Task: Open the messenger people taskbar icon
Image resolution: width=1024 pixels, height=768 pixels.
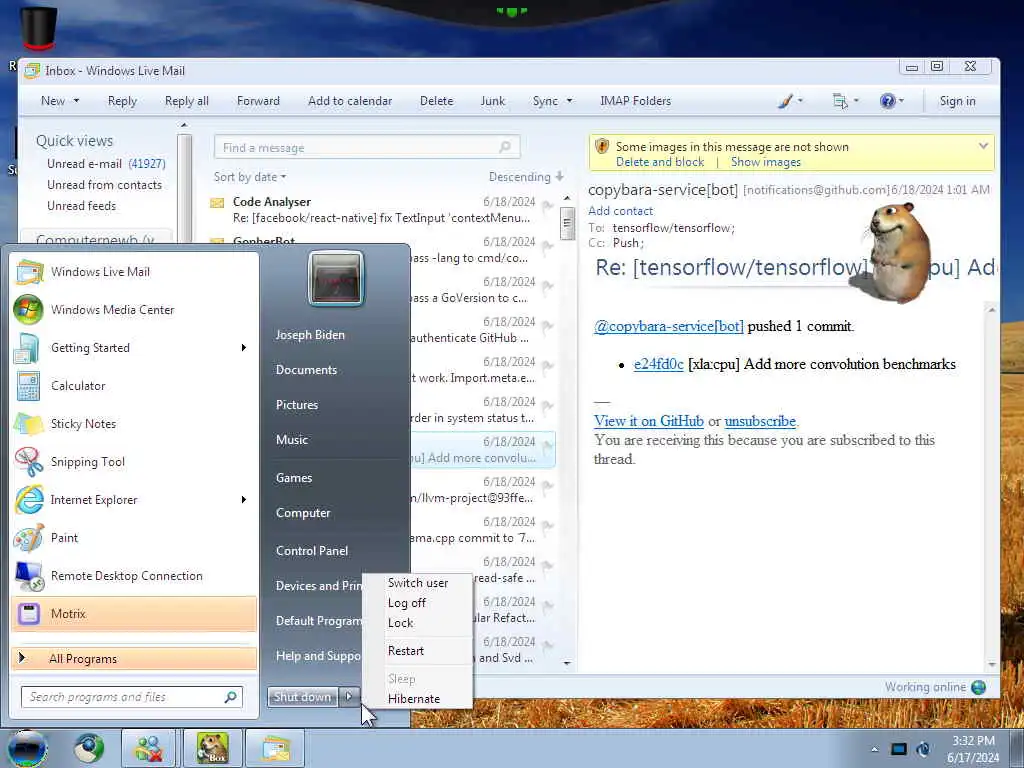Action: pos(148,748)
